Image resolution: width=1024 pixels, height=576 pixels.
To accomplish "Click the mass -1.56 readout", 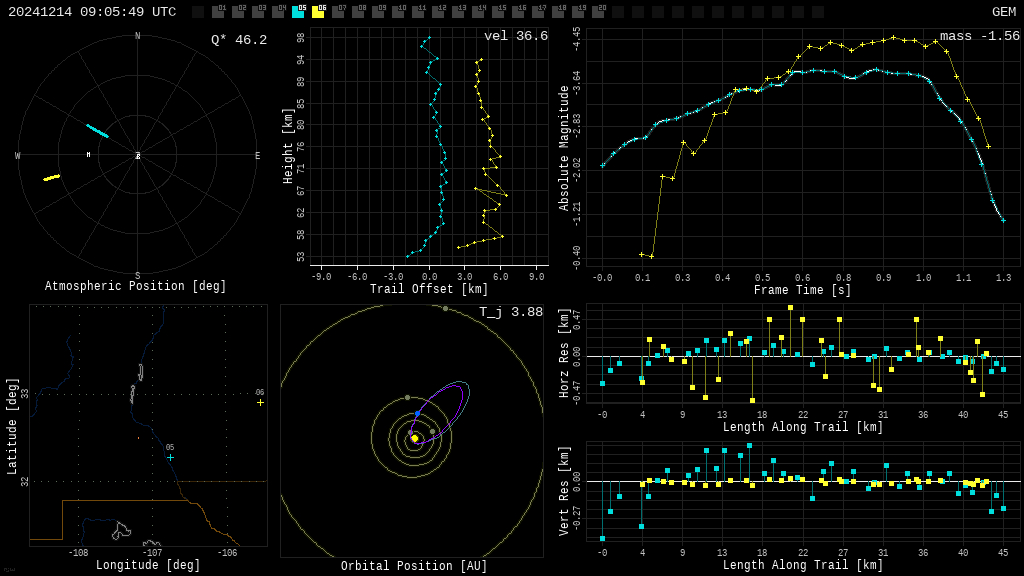I will click(979, 36).
